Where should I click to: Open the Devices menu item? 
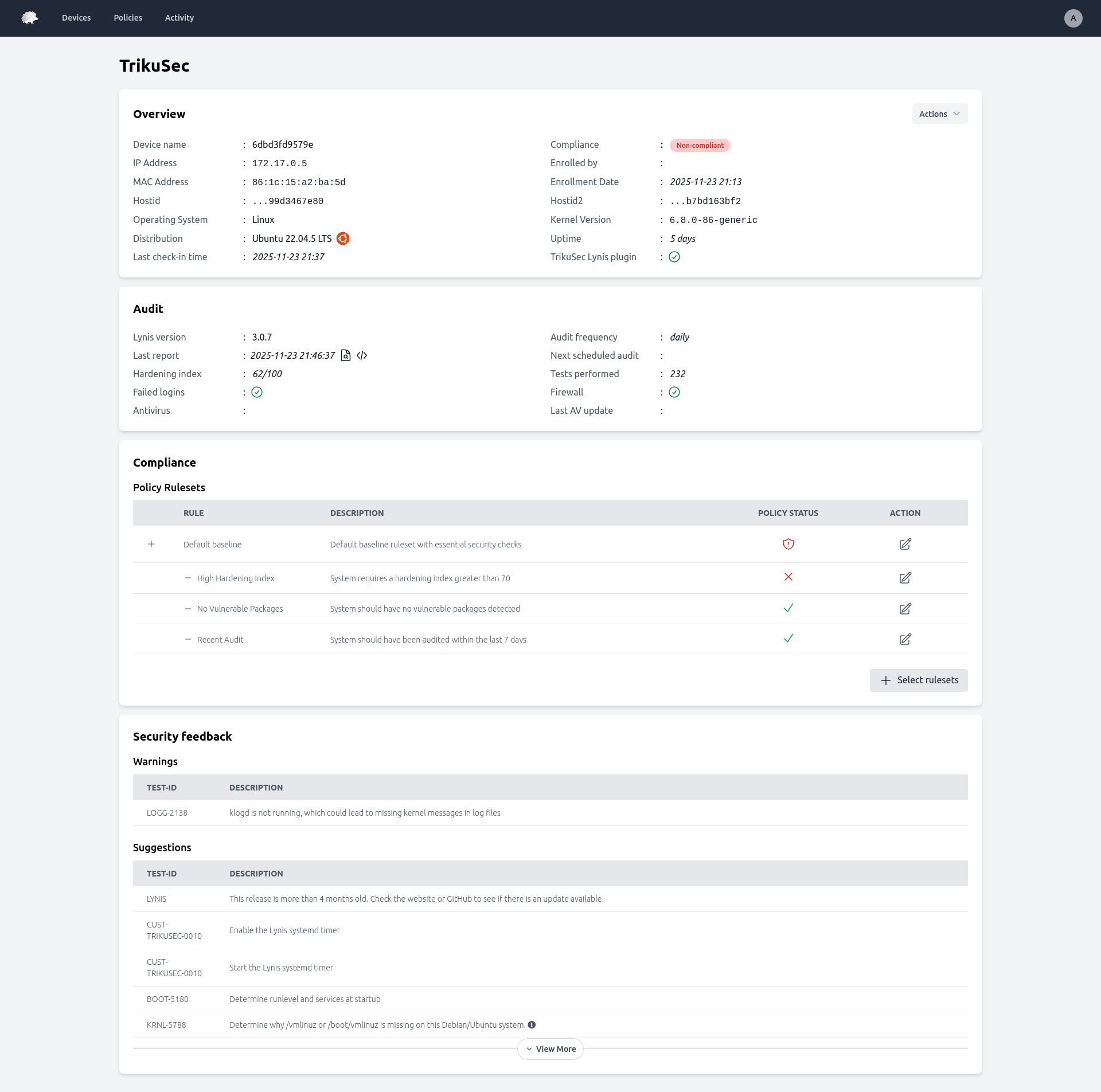[76, 18]
